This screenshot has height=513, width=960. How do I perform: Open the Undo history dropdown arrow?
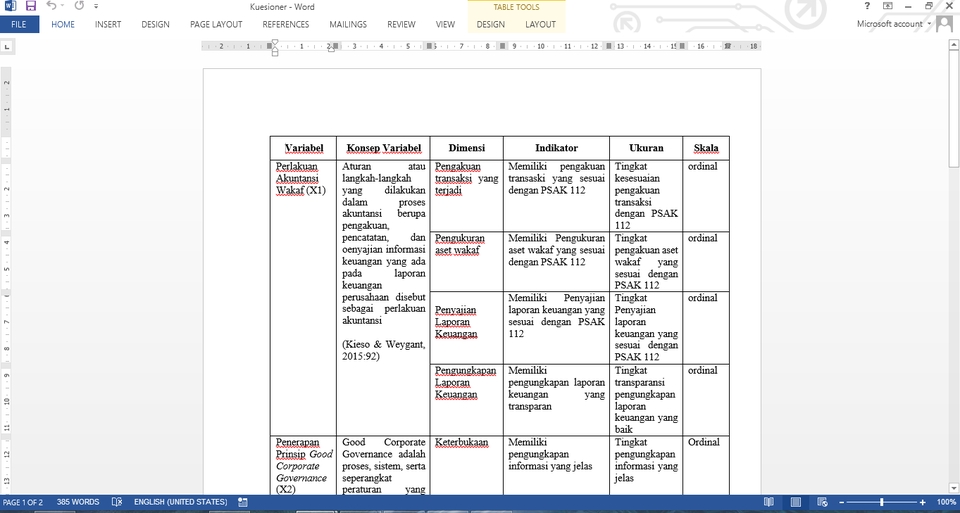coord(62,6)
